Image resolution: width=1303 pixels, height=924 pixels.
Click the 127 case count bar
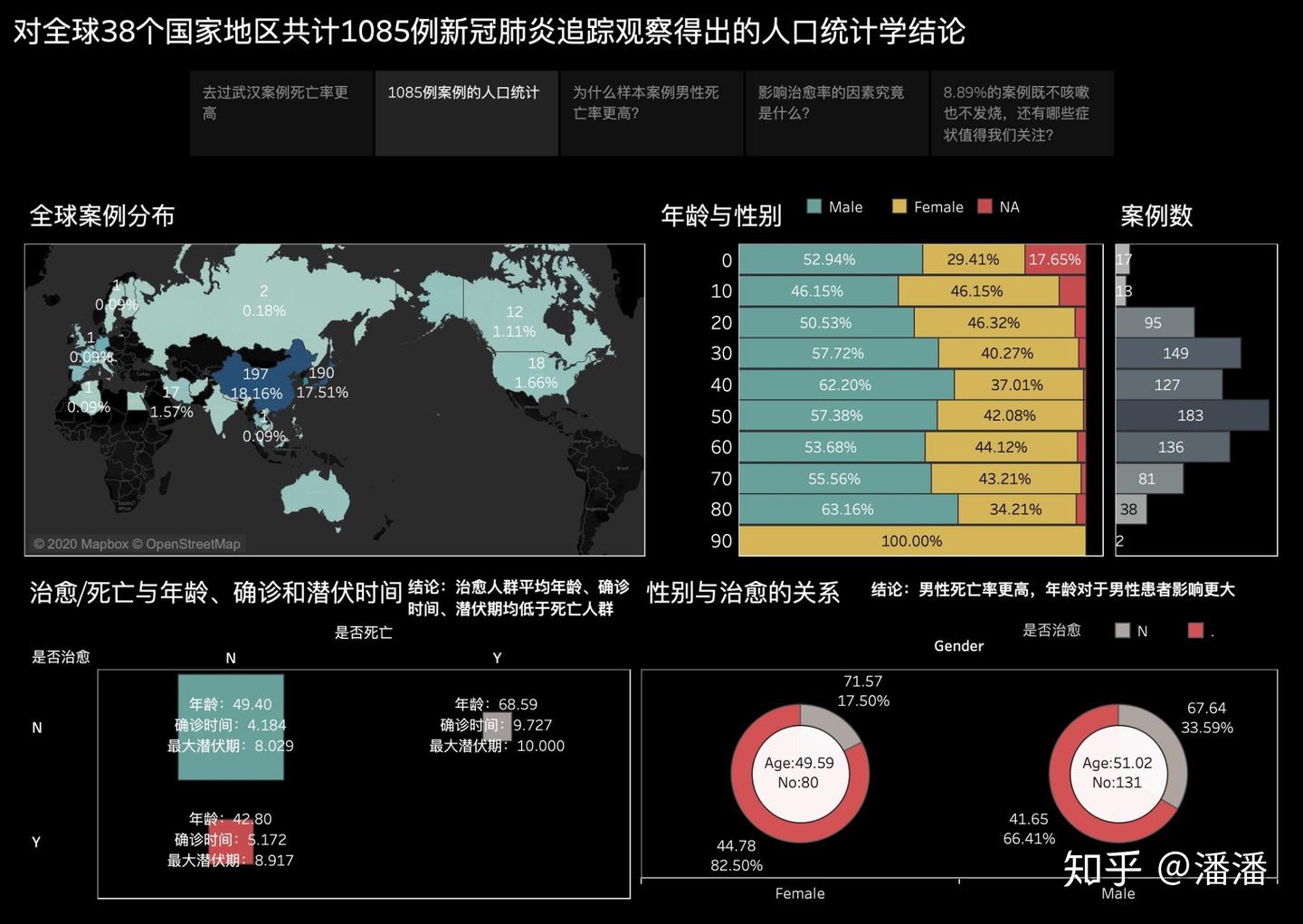1169,385
